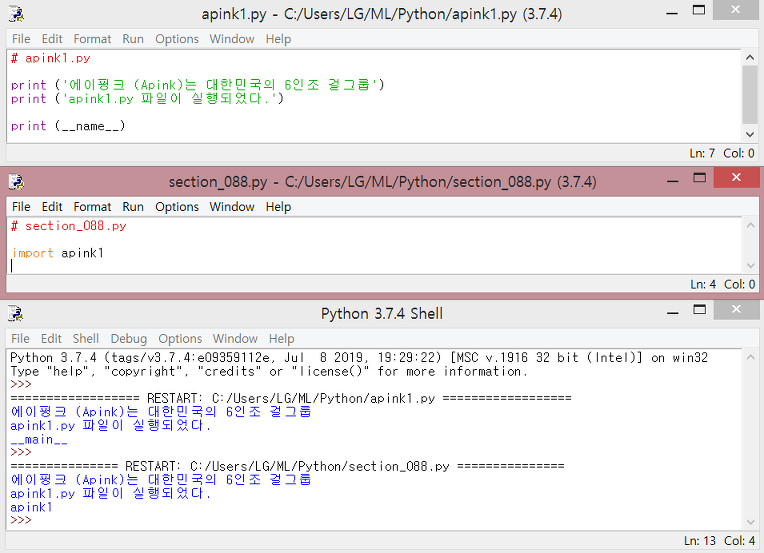Click 'Ln: 13' status in Shell window
Viewport: 764px width, 553px height.
click(700, 541)
